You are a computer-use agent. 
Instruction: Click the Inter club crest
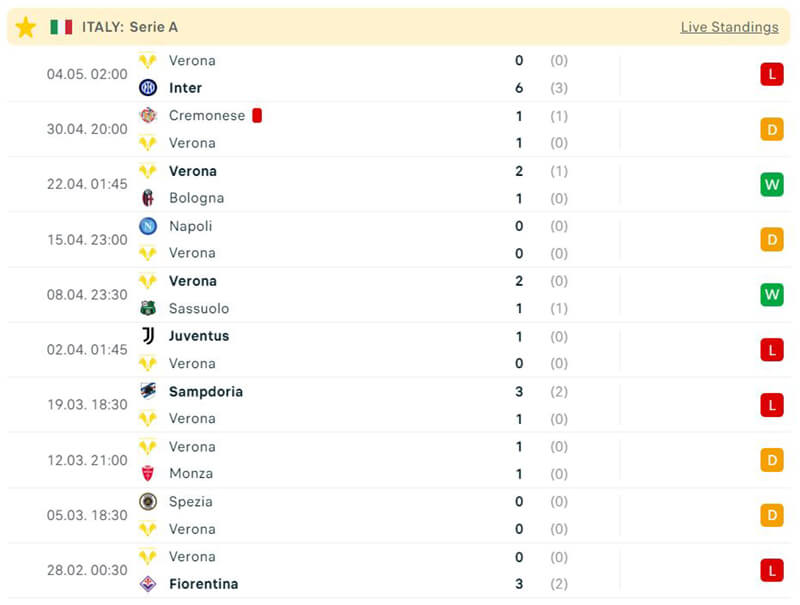click(148, 88)
